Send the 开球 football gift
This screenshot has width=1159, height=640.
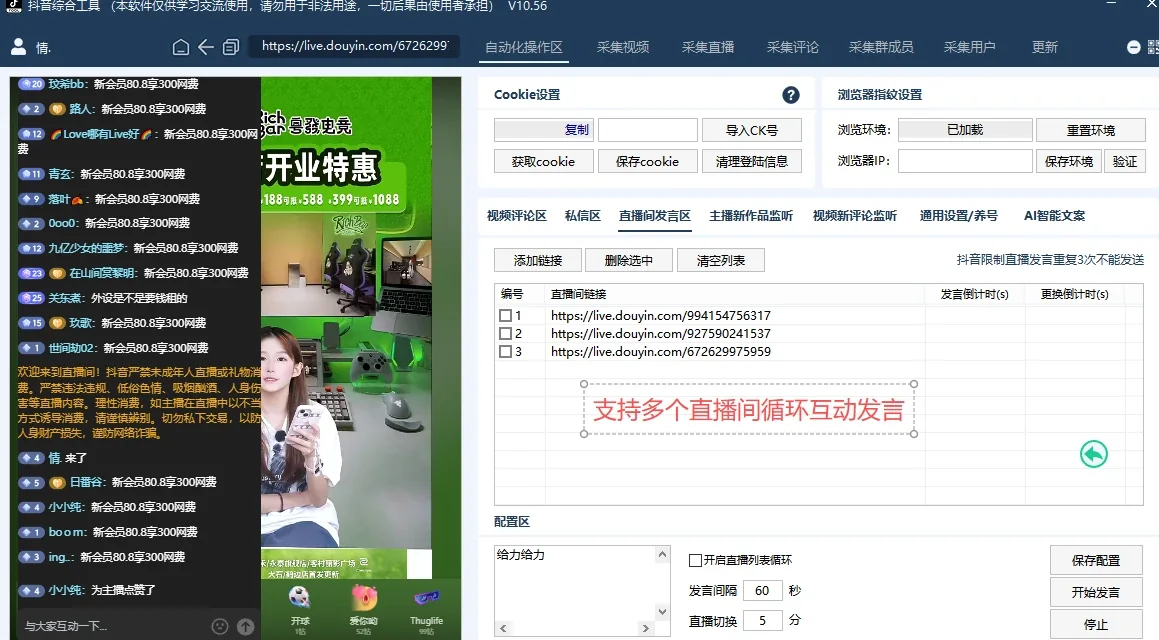coord(299,609)
